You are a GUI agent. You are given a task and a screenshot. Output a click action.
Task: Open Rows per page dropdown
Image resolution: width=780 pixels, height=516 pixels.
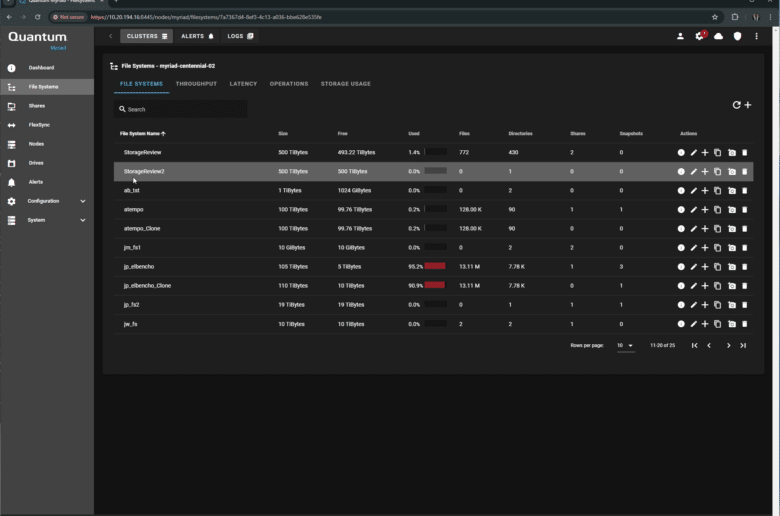pyautogui.click(x=625, y=345)
